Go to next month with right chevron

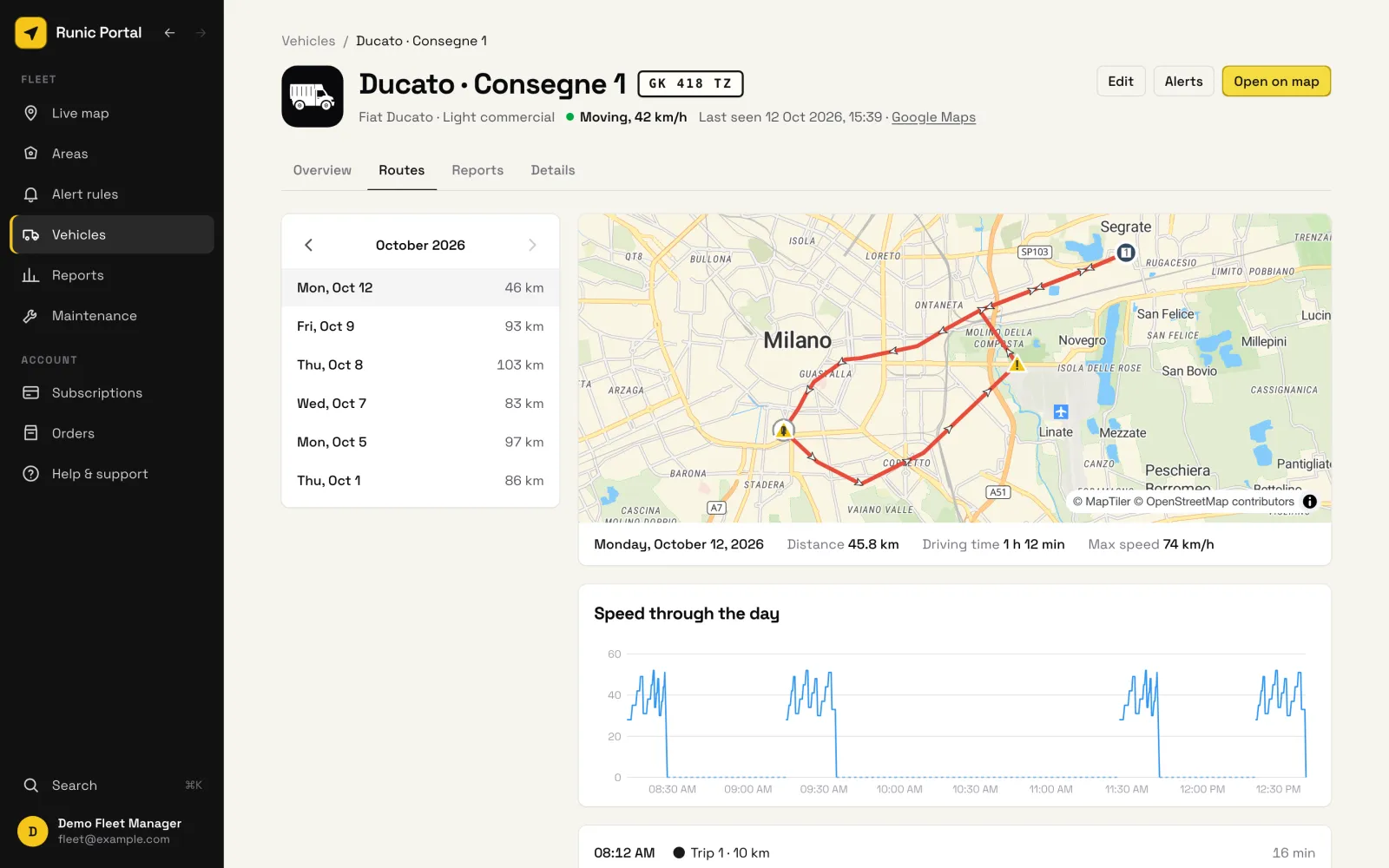coord(532,245)
